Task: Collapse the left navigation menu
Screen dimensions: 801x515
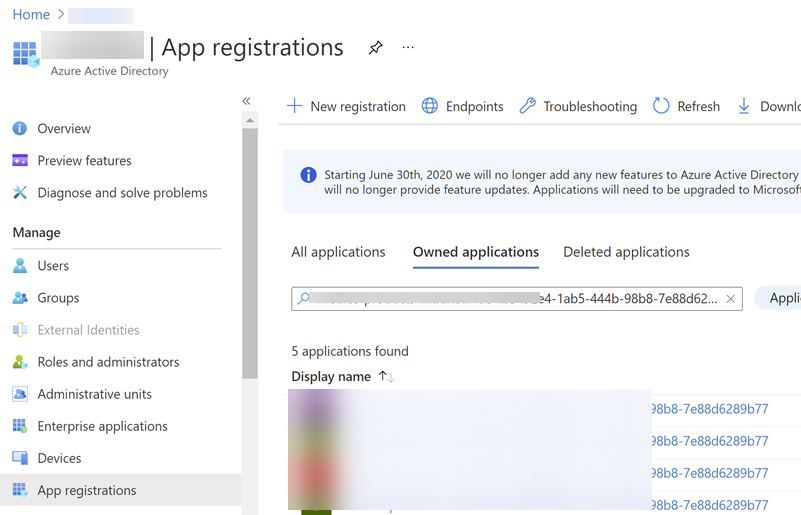Action: point(247,101)
